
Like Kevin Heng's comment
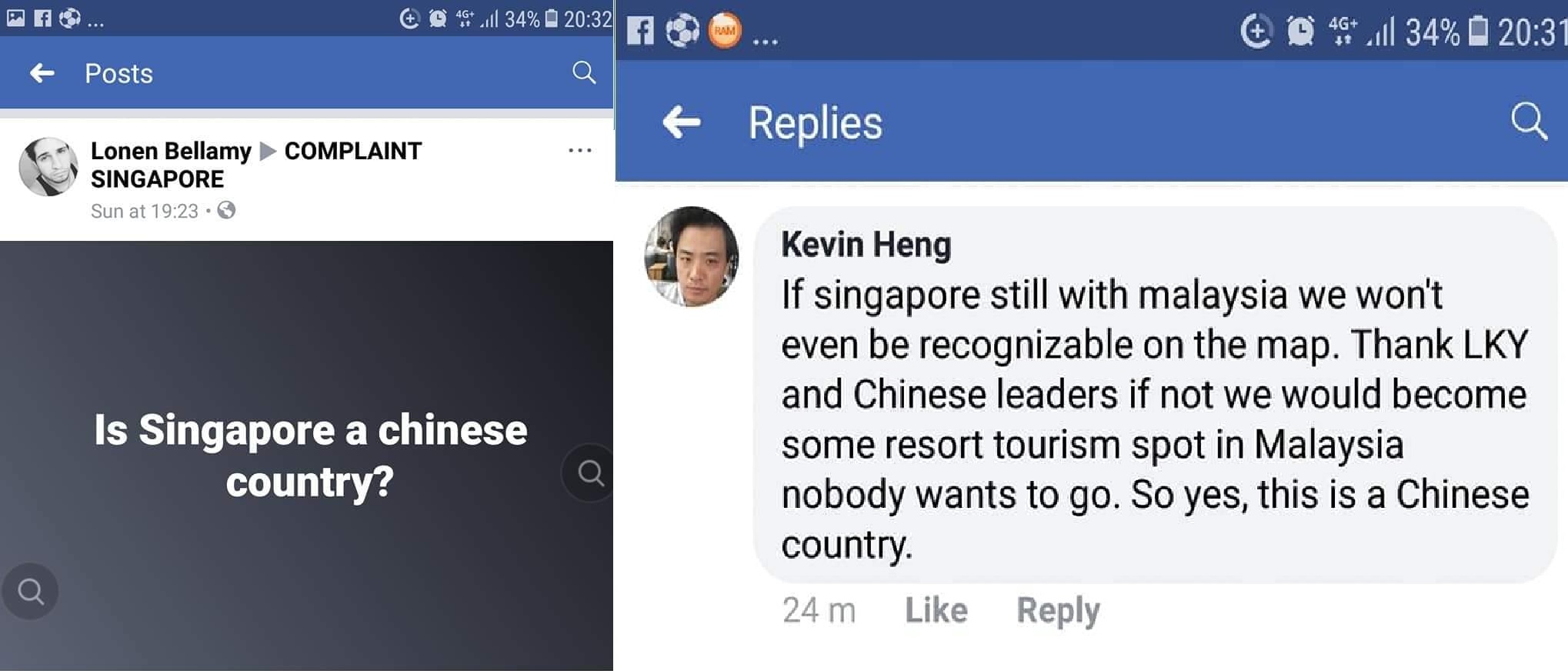coord(936,609)
